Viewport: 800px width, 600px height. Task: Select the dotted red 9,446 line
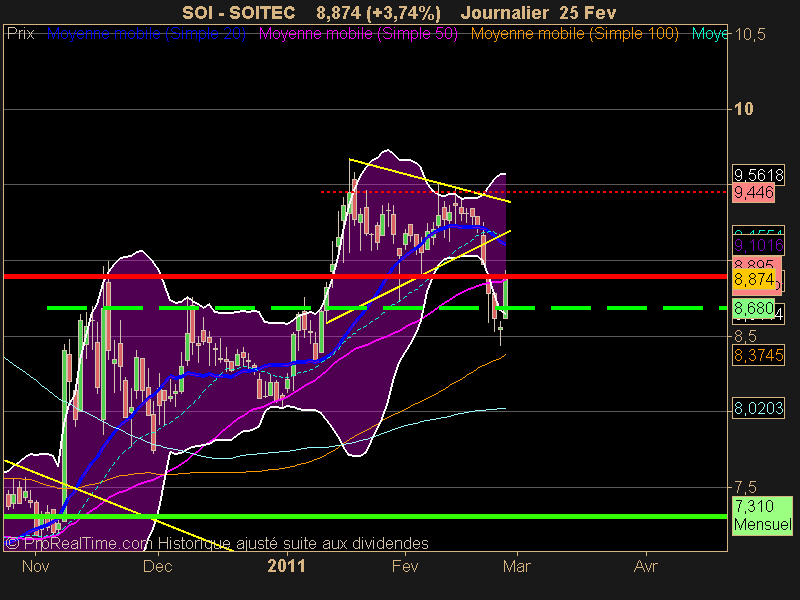pos(523,192)
